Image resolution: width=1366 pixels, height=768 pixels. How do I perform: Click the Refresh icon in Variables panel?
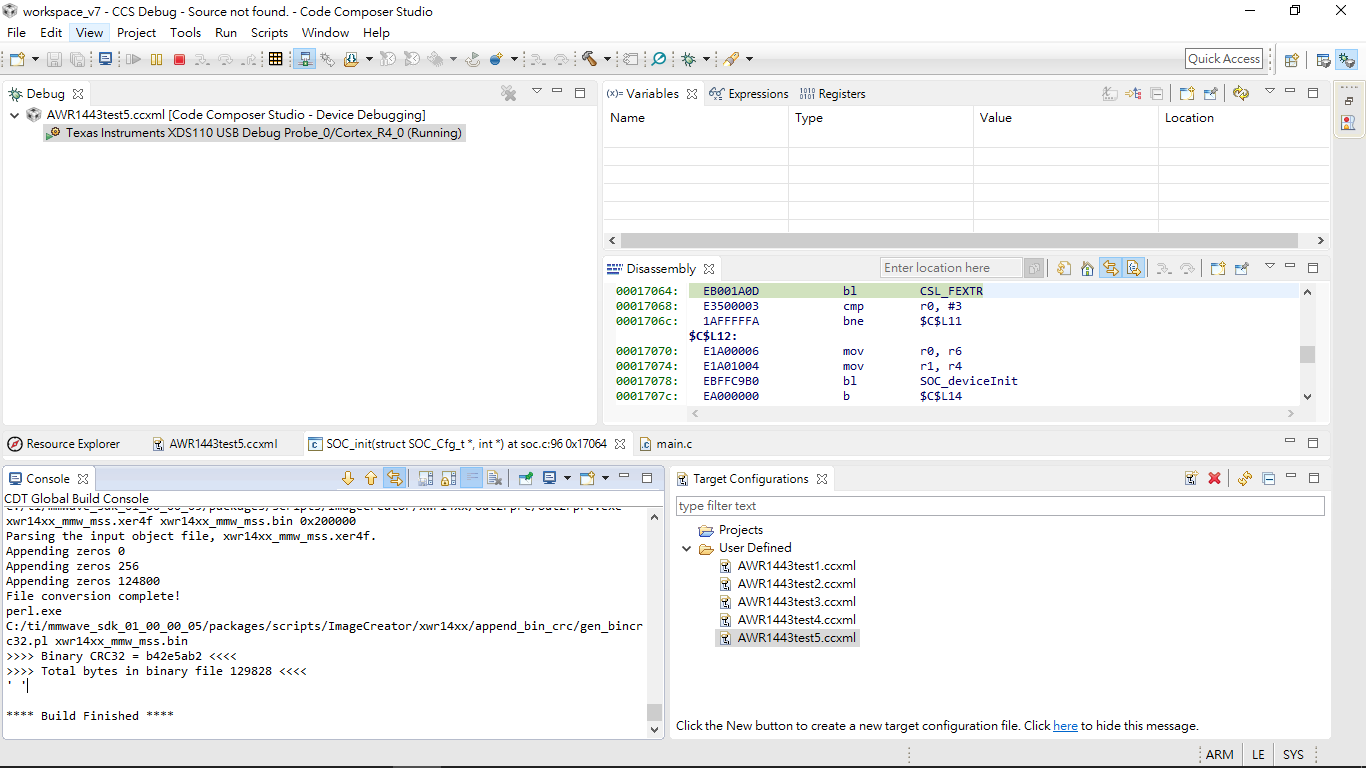[1241, 94]
